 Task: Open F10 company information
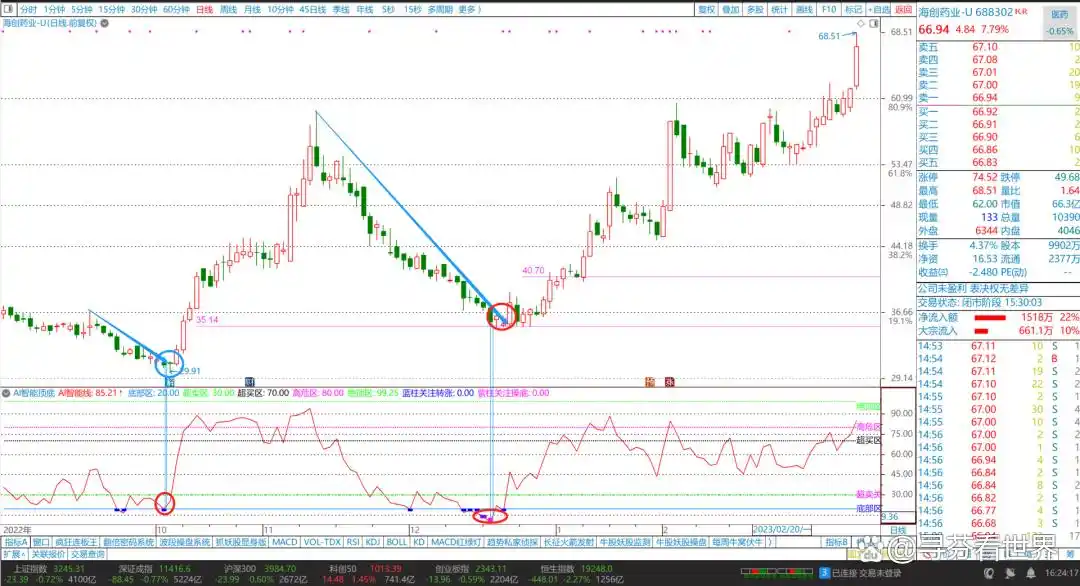coord(828,8)
